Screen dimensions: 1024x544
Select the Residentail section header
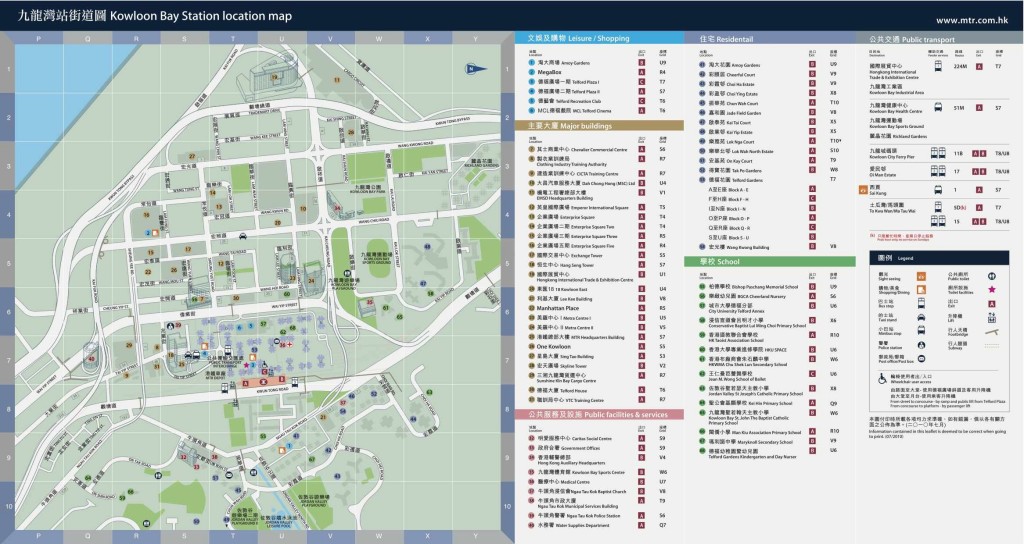(x=769, y=39)
